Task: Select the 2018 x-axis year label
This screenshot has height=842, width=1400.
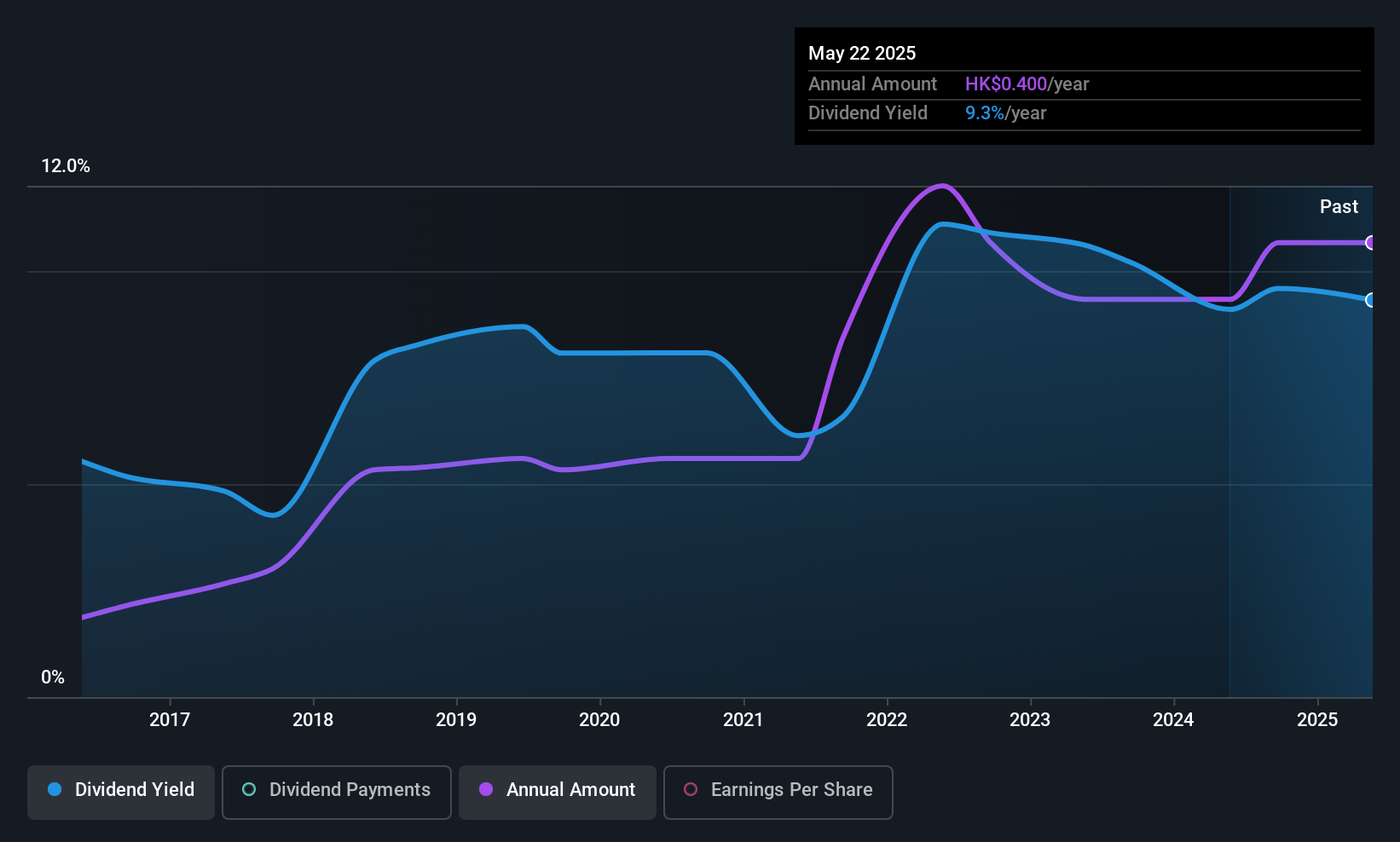Action: 313,720
